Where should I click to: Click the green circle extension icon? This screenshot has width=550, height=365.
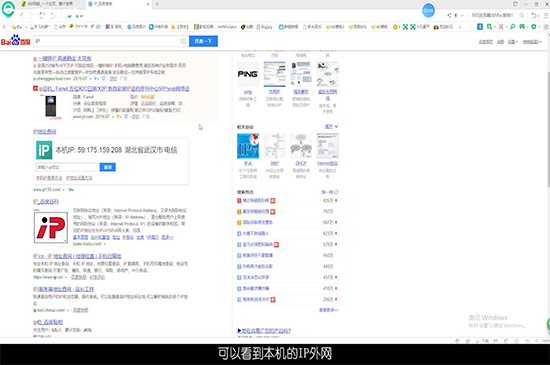tap(534, 27)
